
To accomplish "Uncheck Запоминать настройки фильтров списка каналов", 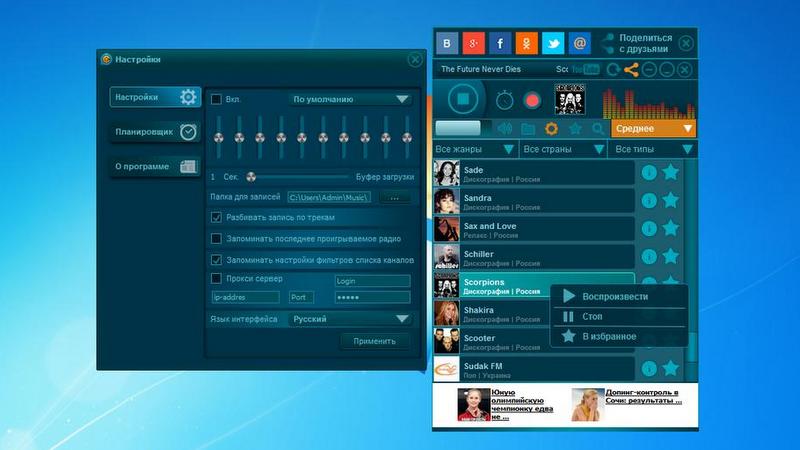I will [x=216, y=260].
